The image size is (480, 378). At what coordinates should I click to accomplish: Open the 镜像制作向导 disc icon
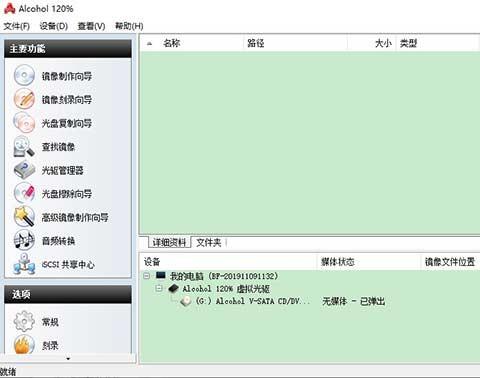tap(24, 75)
